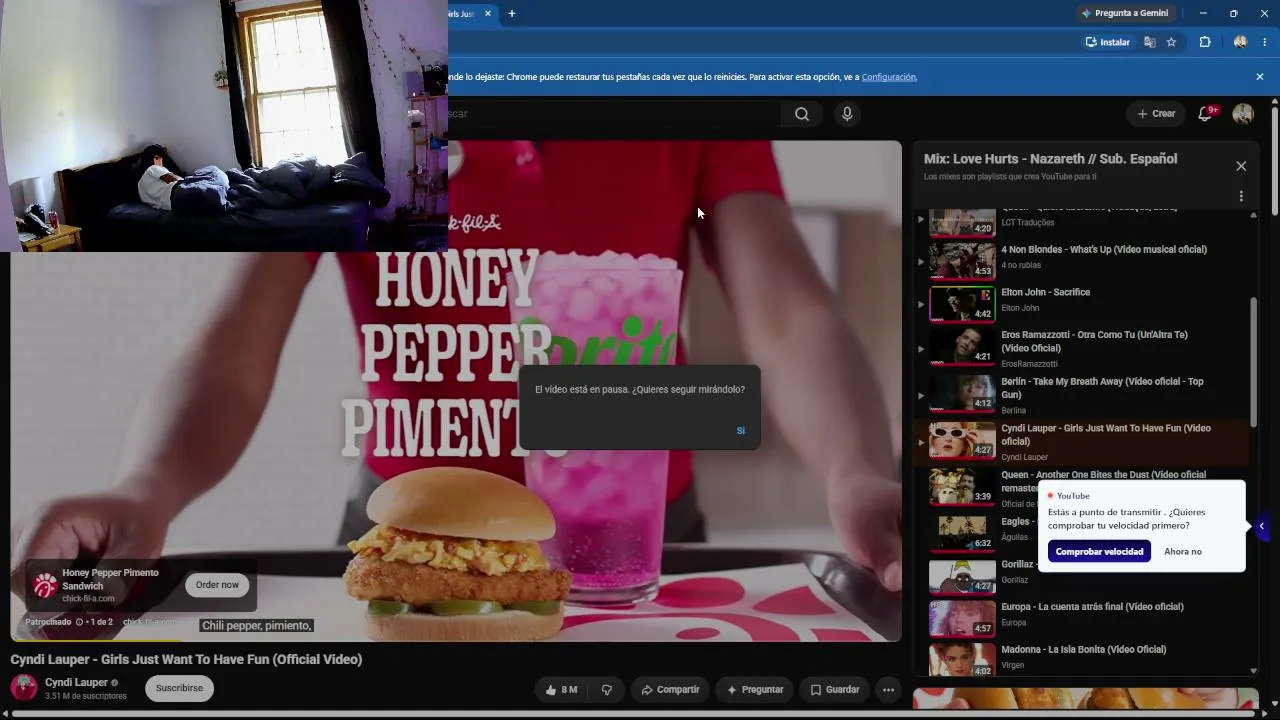Click Comprobar velocidad button

[1099, 551]
